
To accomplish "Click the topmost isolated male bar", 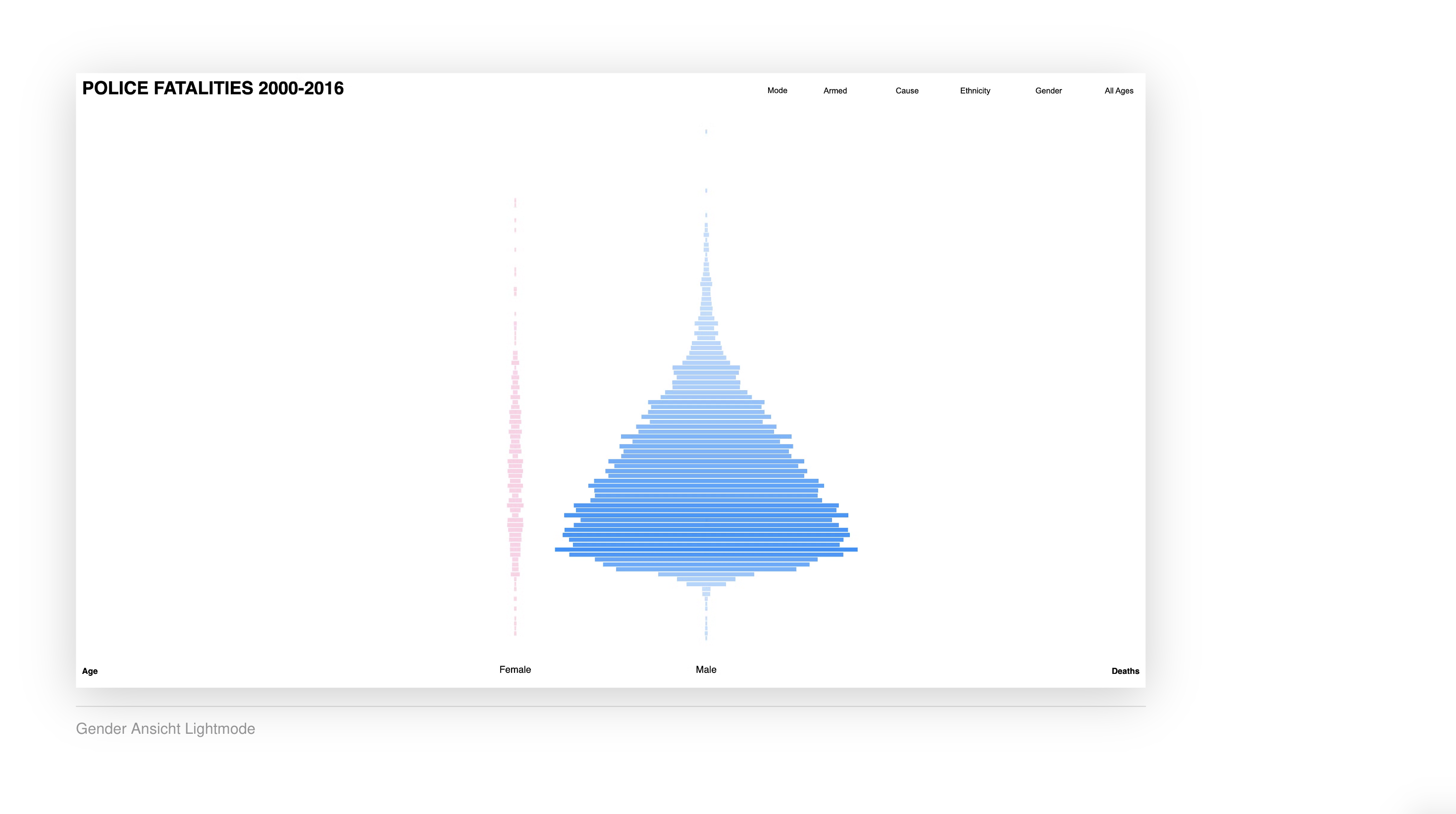I will pos(706,132).
